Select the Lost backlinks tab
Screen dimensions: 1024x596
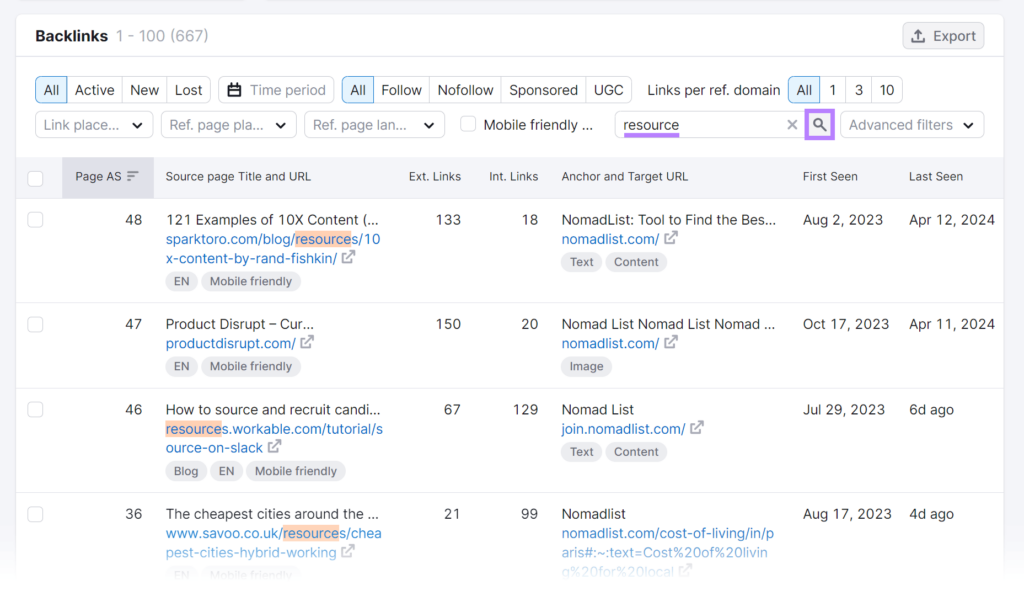click(x=189, y=90)
